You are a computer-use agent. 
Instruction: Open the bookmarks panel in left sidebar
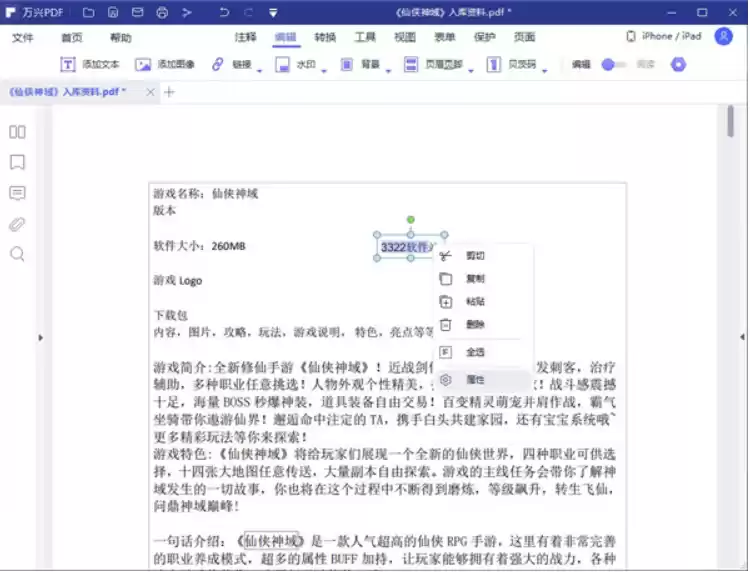point(17,162)
